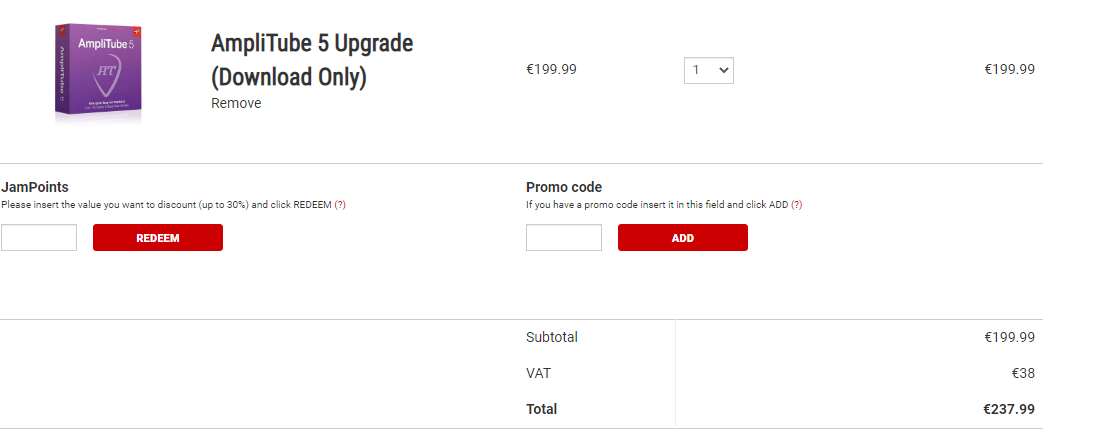Focus the JamPoints value input field
The height and width of the screenshot is (438, 1099).
click(x=39, y=238)
